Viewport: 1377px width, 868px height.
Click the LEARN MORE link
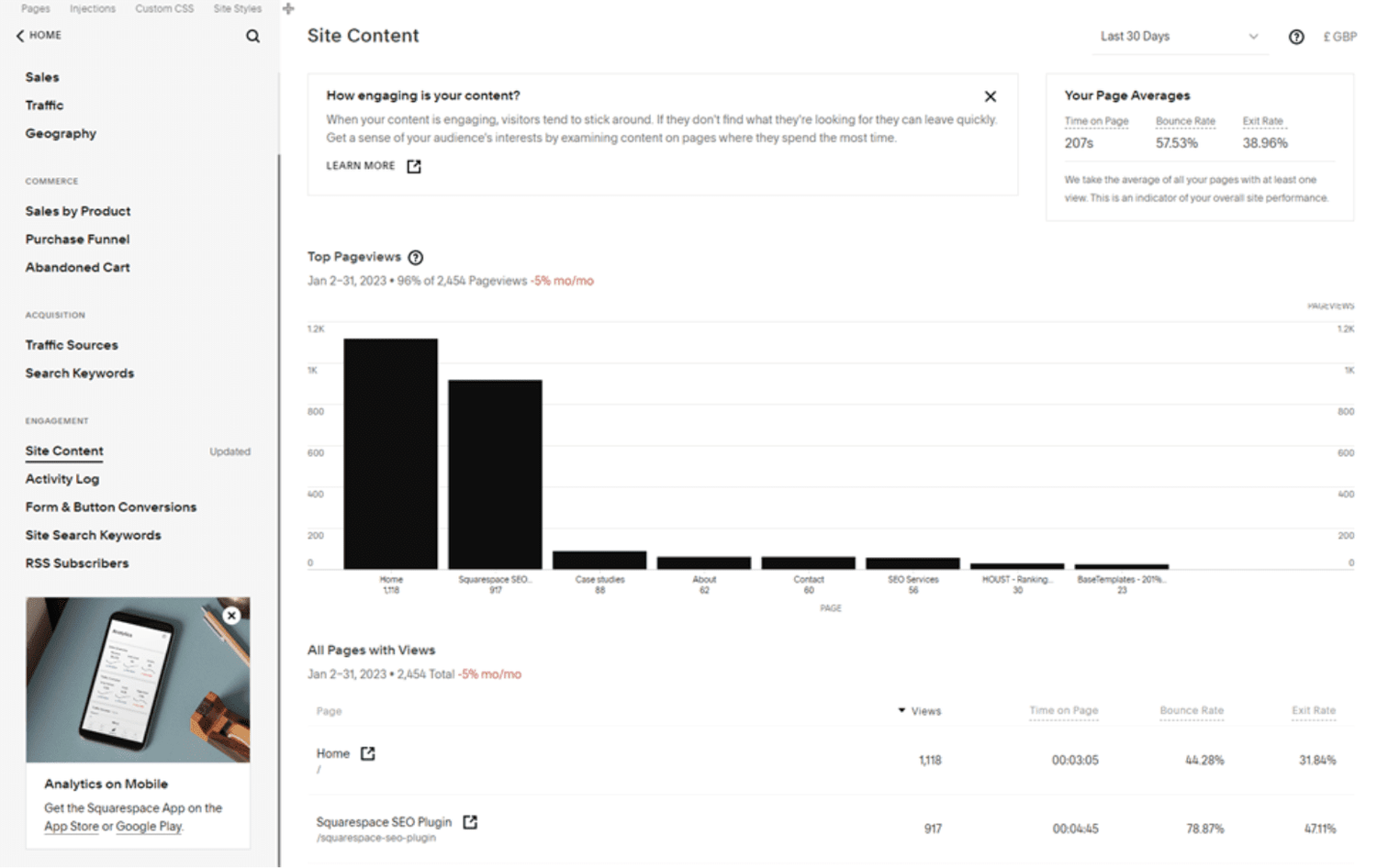pos(360,166)
